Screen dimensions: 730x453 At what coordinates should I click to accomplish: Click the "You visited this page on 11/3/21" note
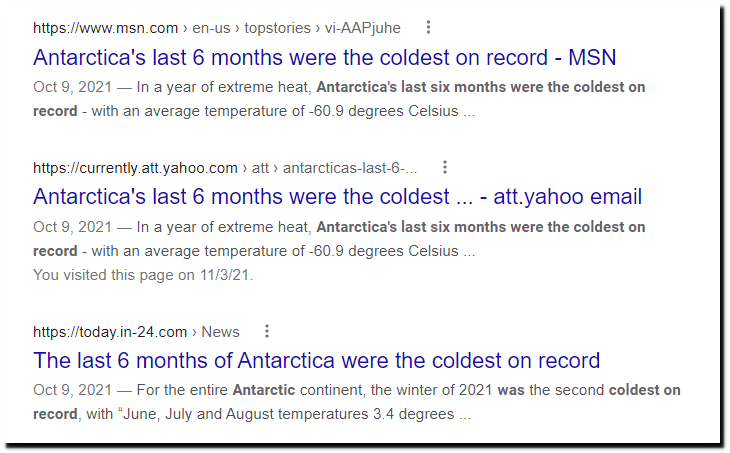coord(143,275)
